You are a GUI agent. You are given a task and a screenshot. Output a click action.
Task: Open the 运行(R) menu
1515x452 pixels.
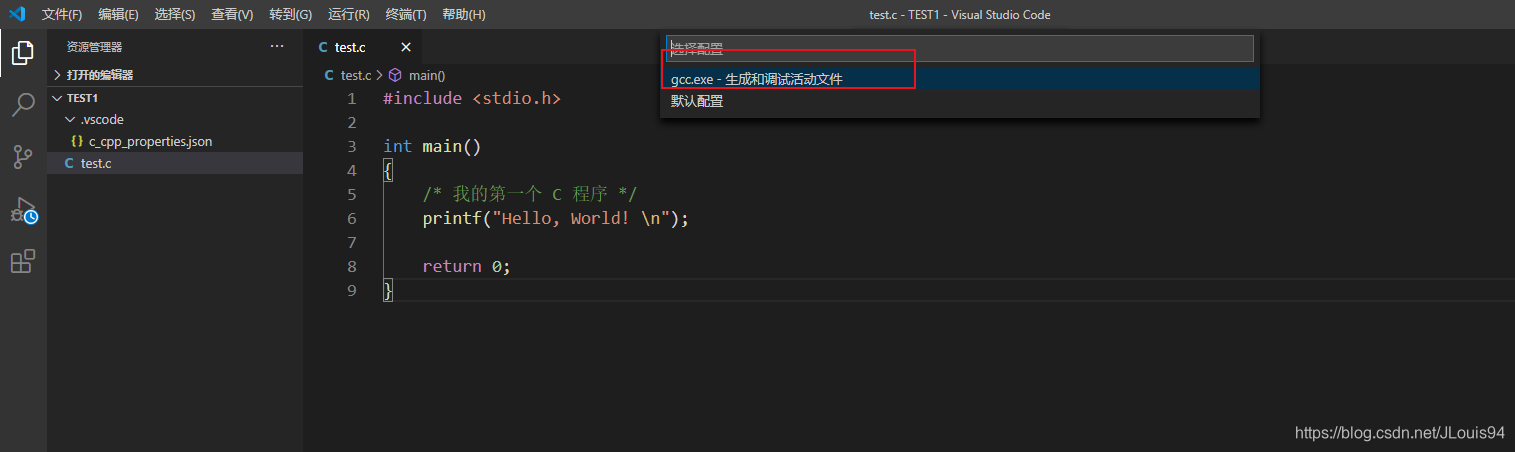point(349,14)
